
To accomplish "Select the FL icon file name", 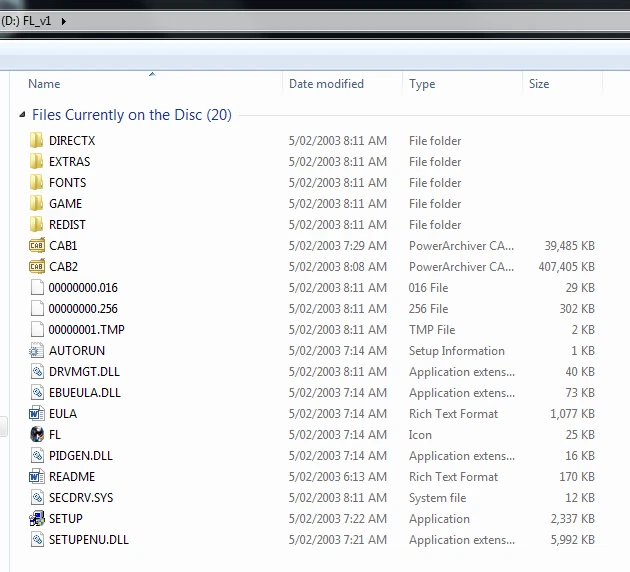I will tap(55, 435).
